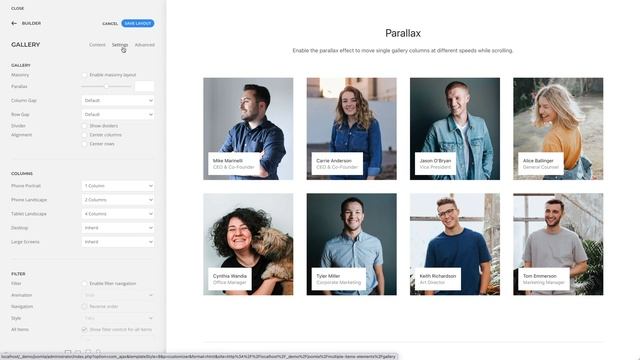Viewport: 640px width, 360px height.
Task: Select Tyler Miller photo card
Action: point(351,244)
